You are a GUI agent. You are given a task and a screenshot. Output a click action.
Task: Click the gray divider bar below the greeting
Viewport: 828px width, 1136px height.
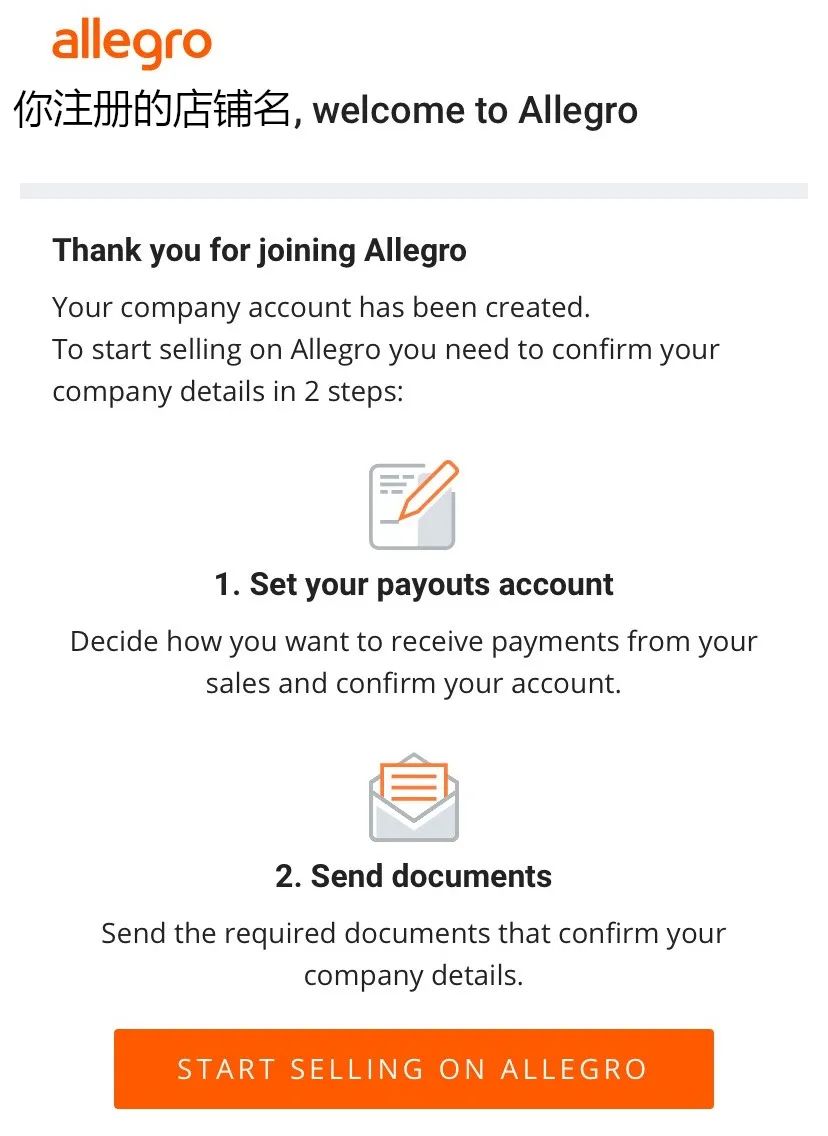[x=413, y=186]
